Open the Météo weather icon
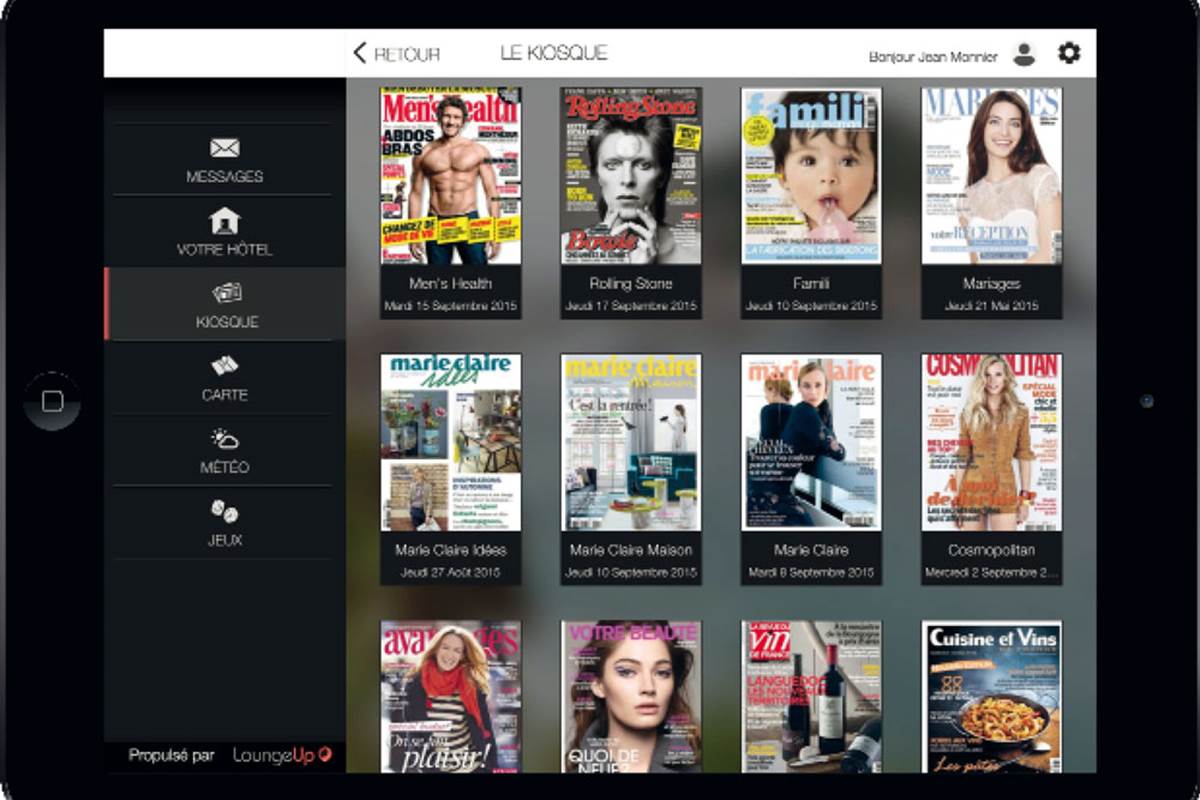 [x=225, y=439]
